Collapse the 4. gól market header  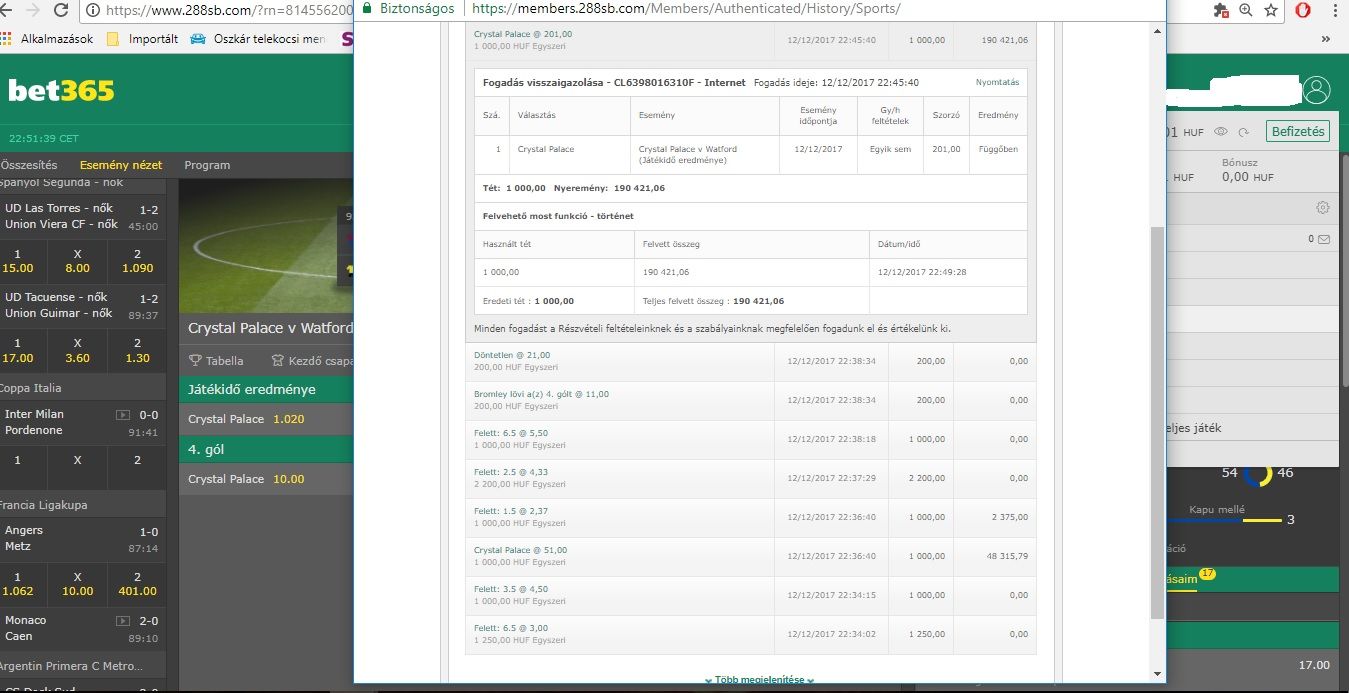click(266, 450)
